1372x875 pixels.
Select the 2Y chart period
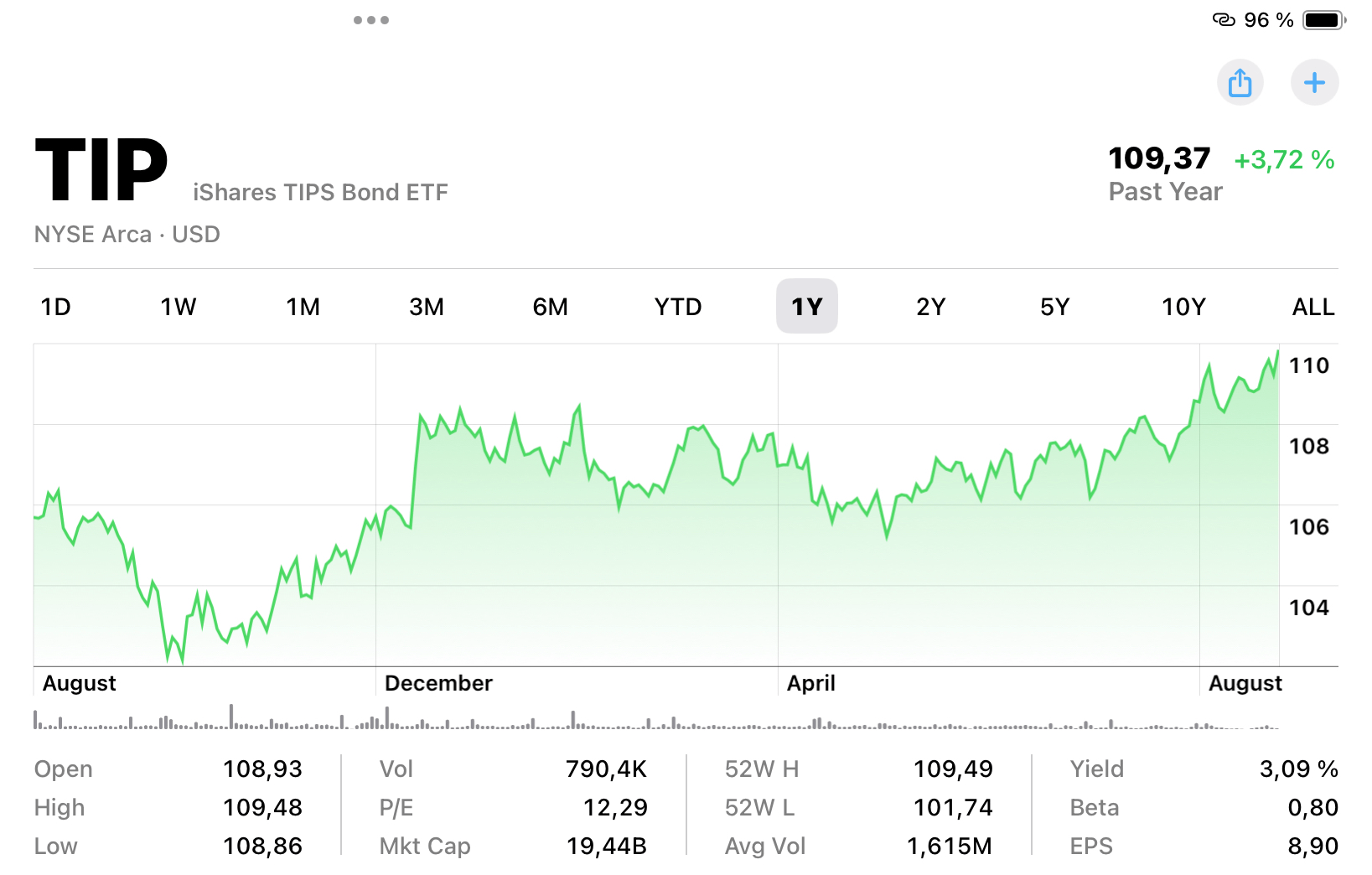(930, 307)
